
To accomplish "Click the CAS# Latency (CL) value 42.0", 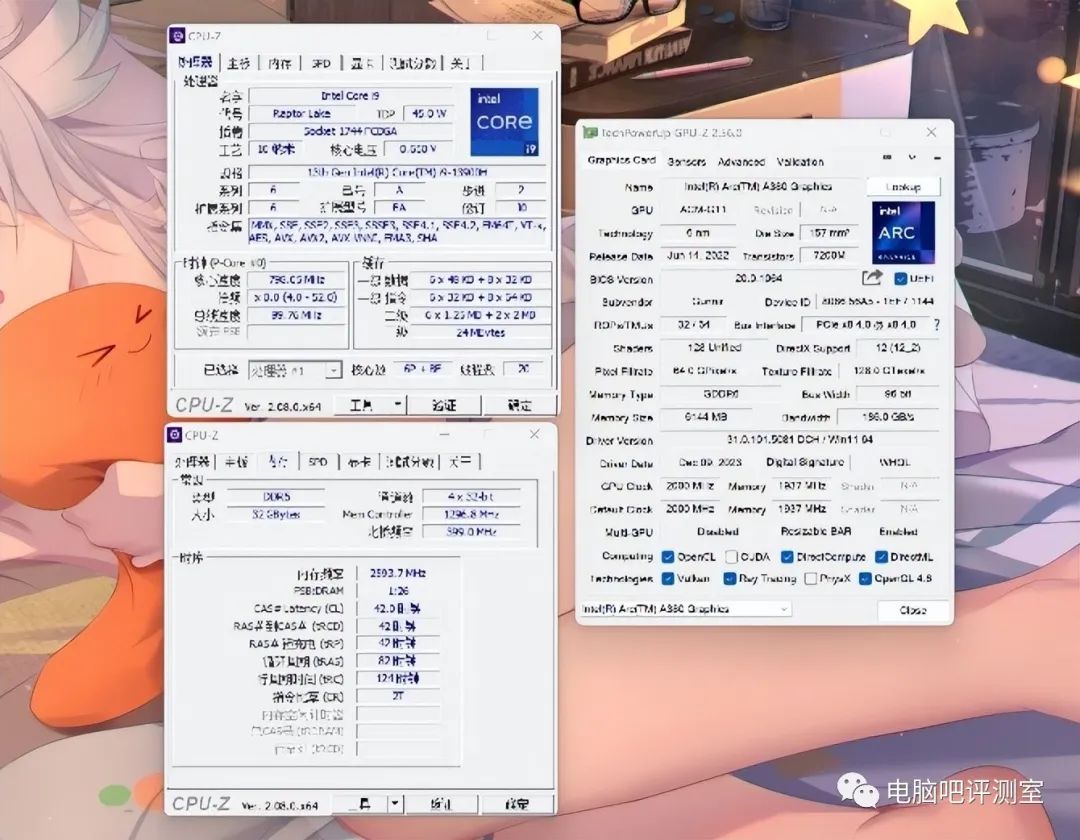I will pyautogui.click(x=397, y=609).
